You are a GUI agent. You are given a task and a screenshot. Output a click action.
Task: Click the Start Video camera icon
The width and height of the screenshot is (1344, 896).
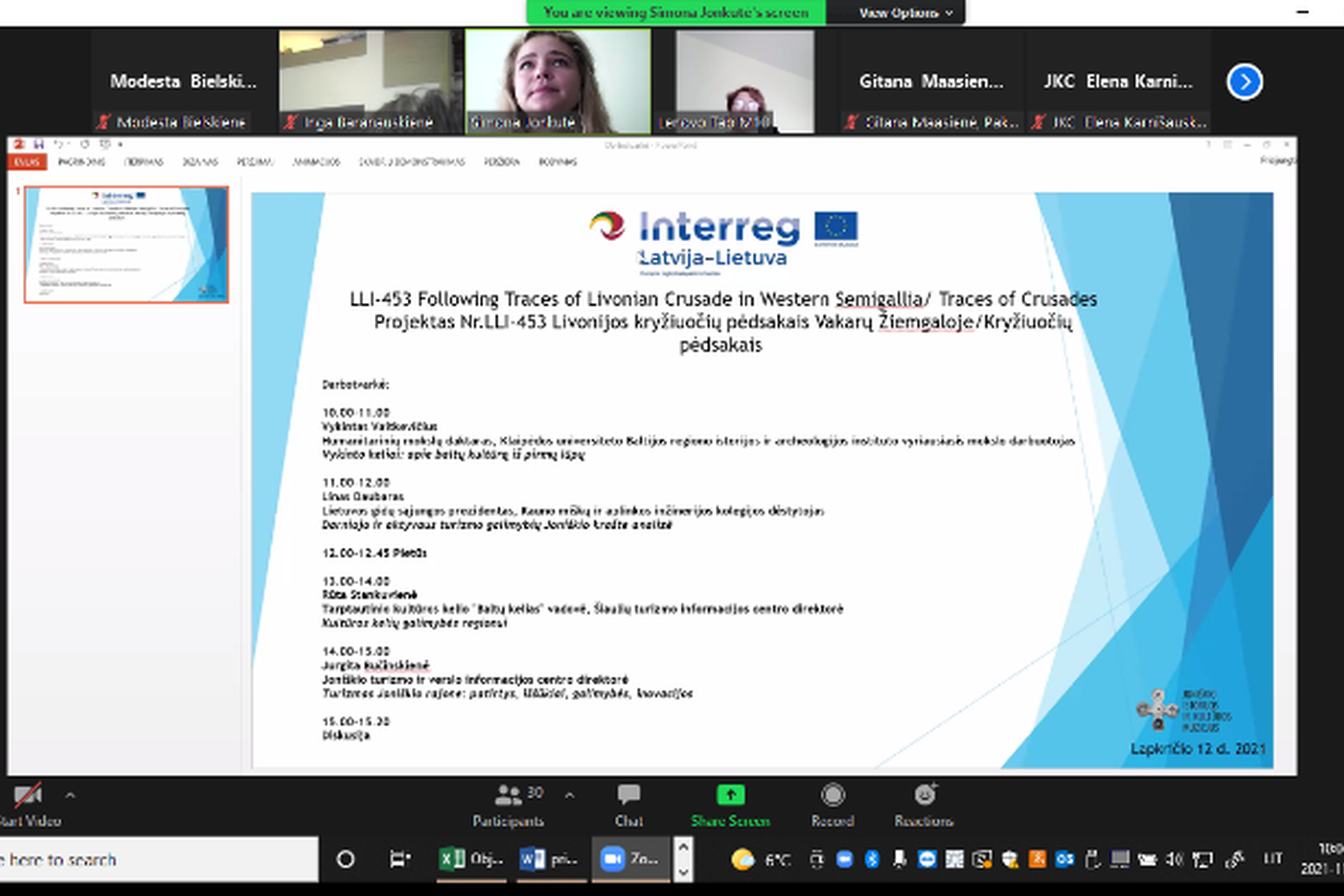point(28,796)
